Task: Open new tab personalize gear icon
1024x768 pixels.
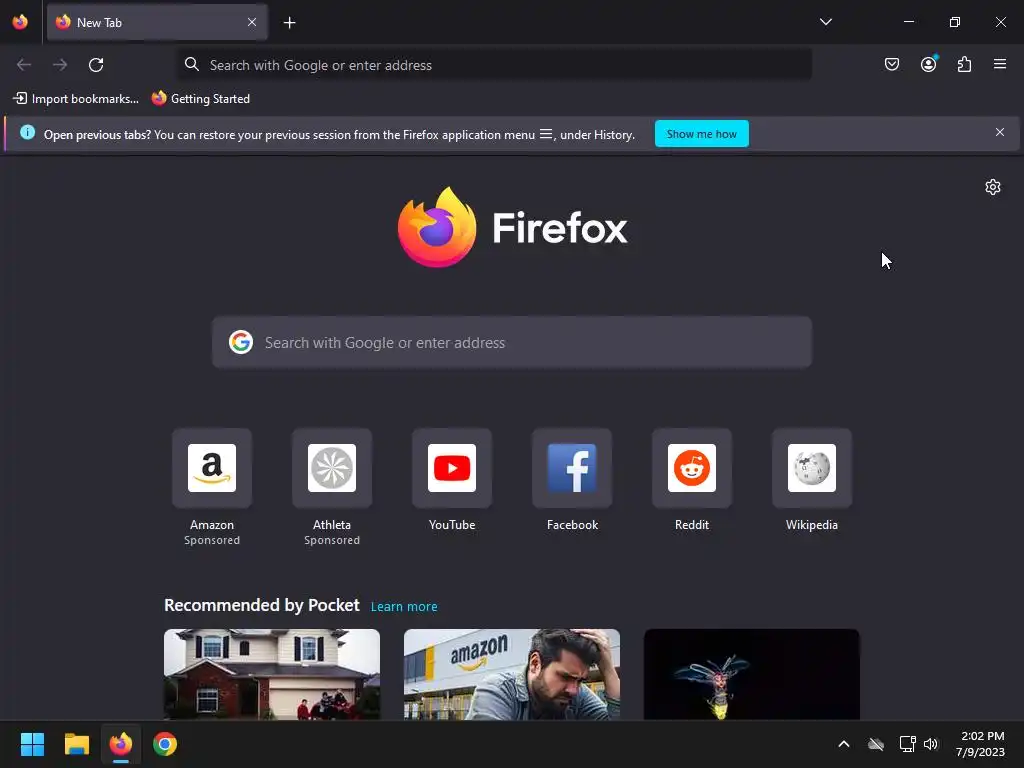Action: (993, 187)
